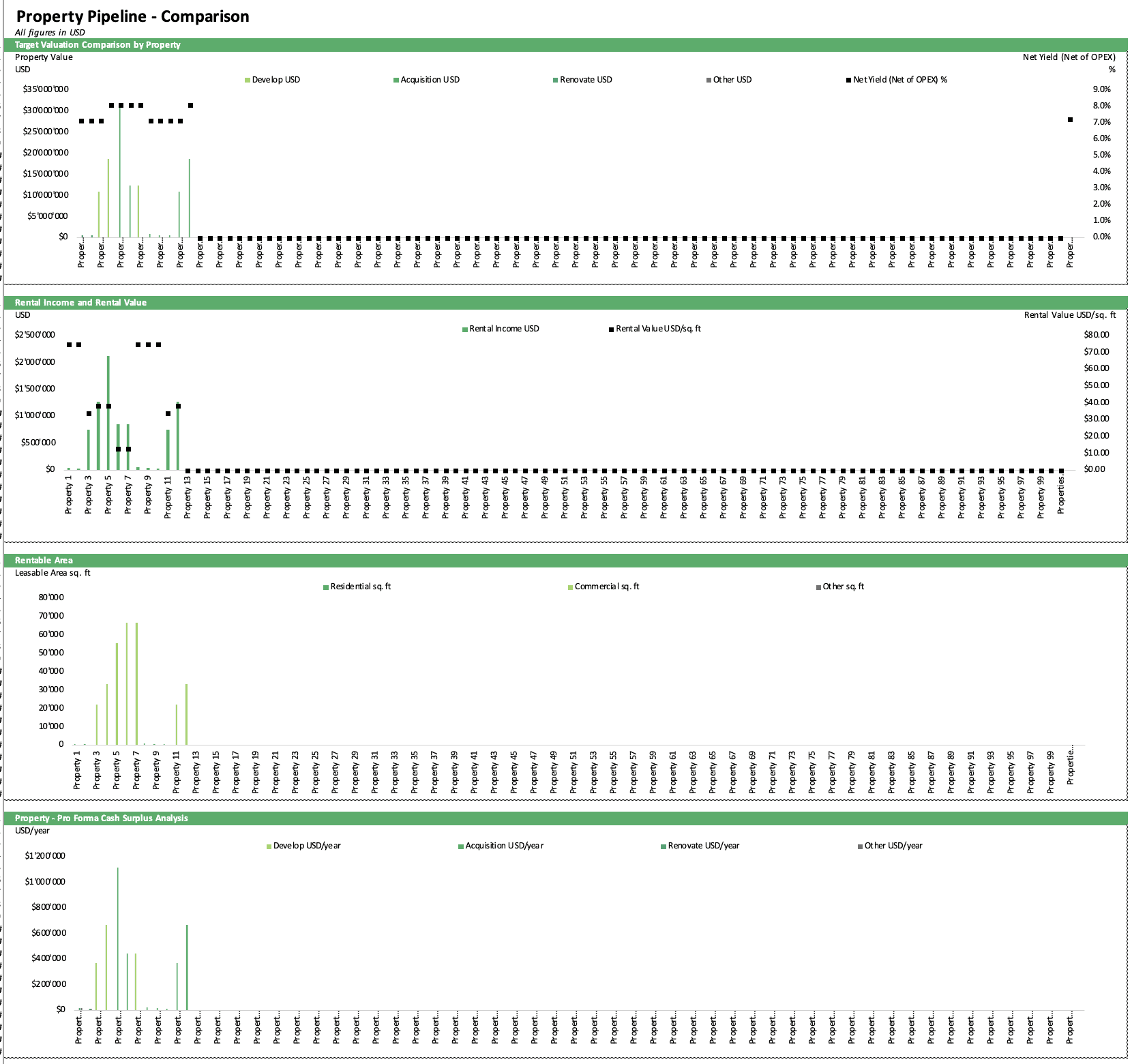The height and width of the screenshot is (1064, 1132).
Task: Click "Property 13" label in the rentable area chart
Action: coord(196,771)
